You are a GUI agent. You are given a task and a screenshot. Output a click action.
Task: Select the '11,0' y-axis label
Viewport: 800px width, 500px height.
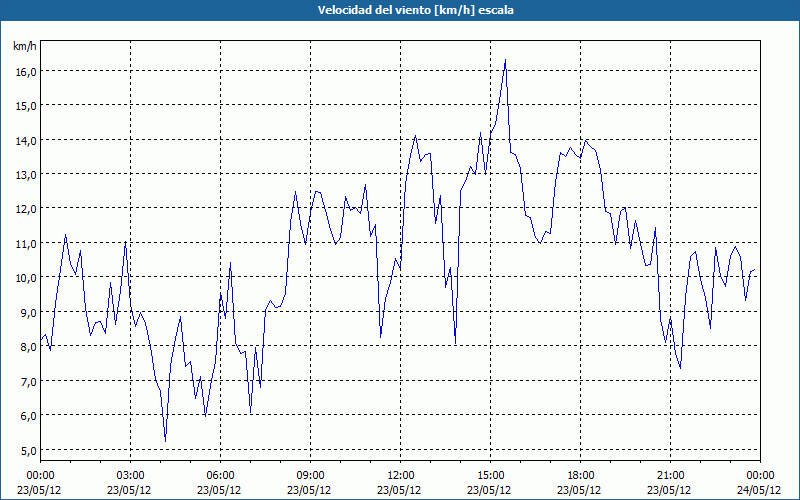26,243
